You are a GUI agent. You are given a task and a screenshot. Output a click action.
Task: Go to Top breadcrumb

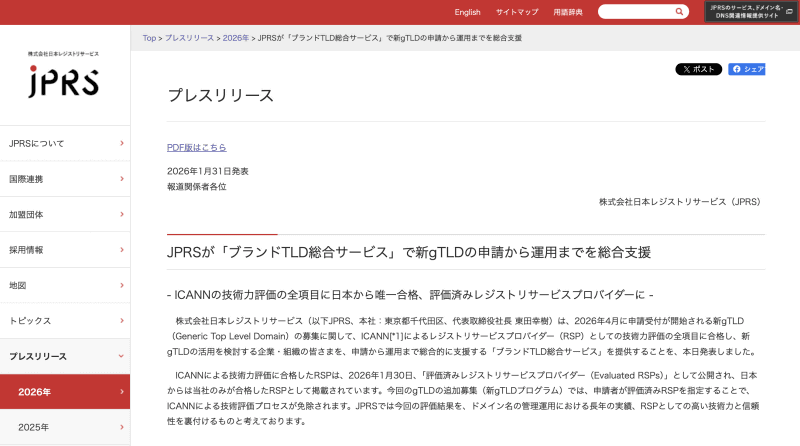click(x=149, y=38)
